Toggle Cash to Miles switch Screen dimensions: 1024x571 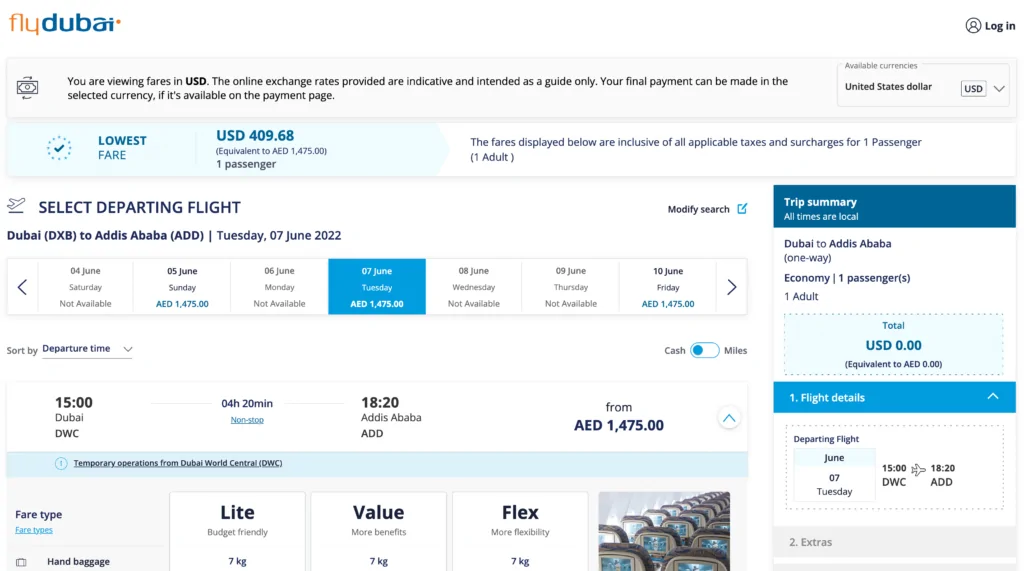(x=704, y=350)
